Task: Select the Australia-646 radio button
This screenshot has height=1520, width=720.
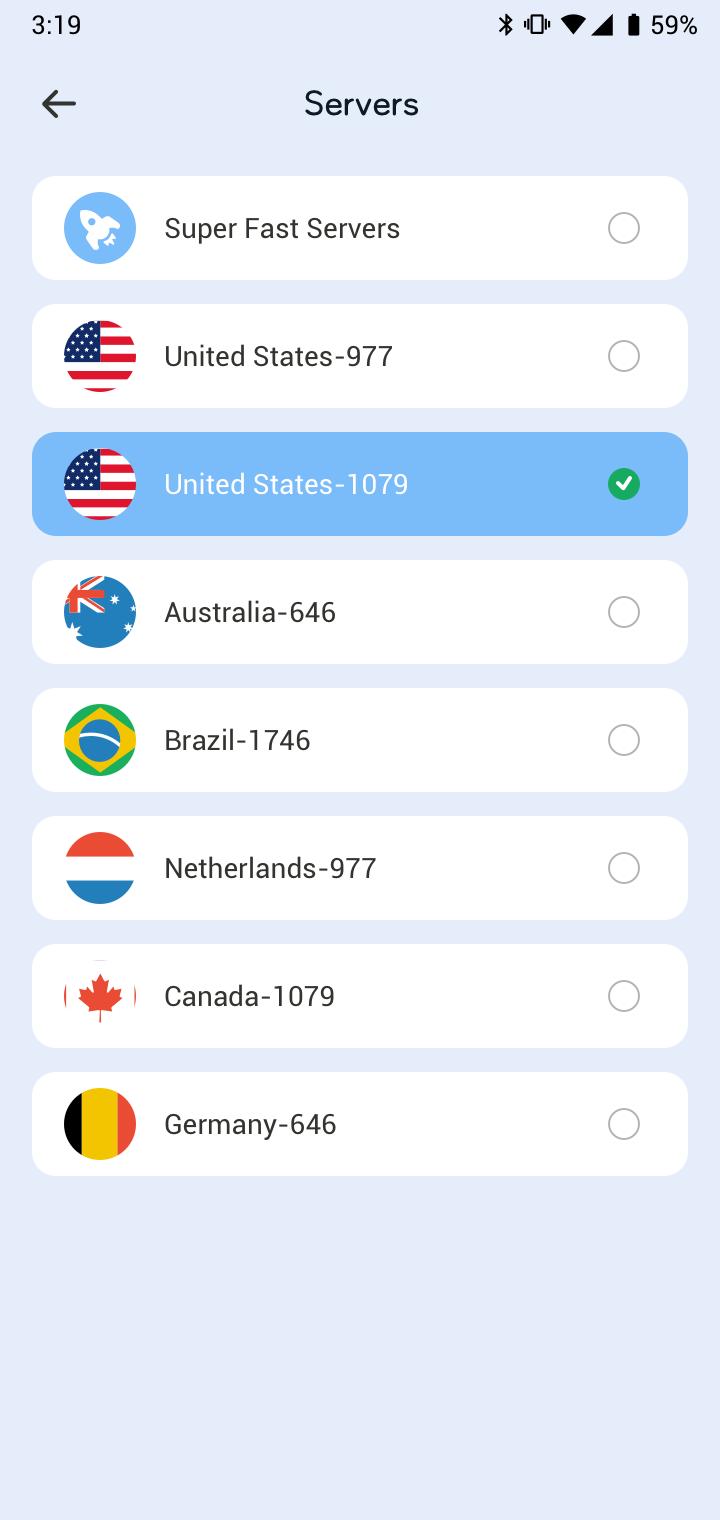Action: click(x=624, y=612)
